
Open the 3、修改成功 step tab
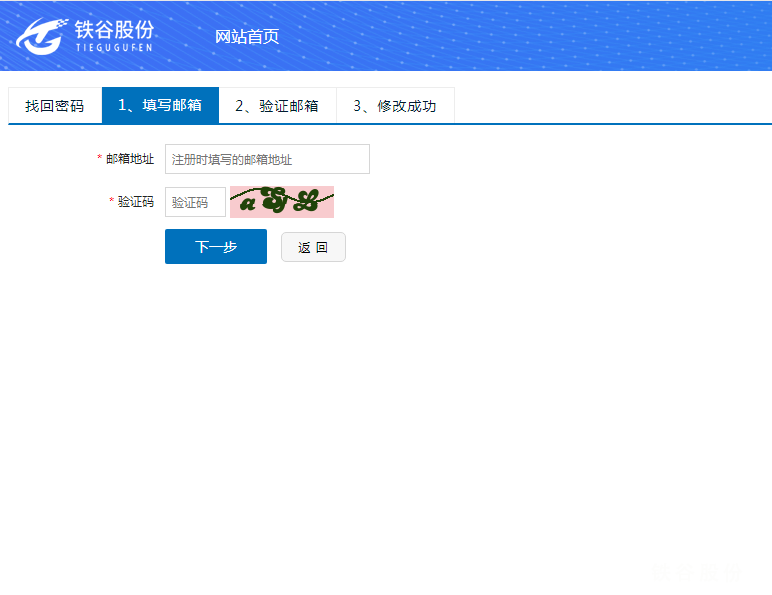[395, 106]
